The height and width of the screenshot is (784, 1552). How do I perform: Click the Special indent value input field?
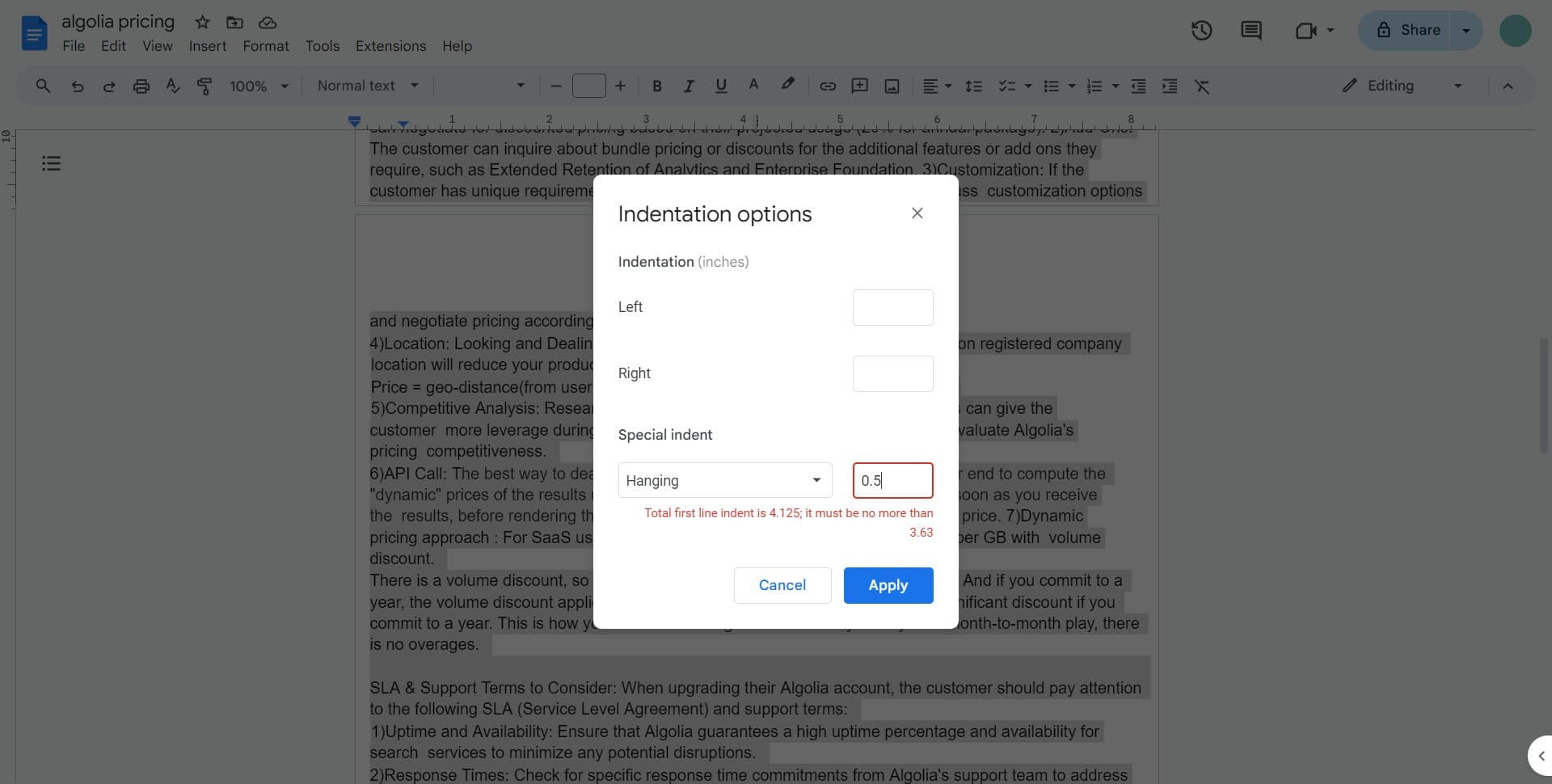coord(892,479)
